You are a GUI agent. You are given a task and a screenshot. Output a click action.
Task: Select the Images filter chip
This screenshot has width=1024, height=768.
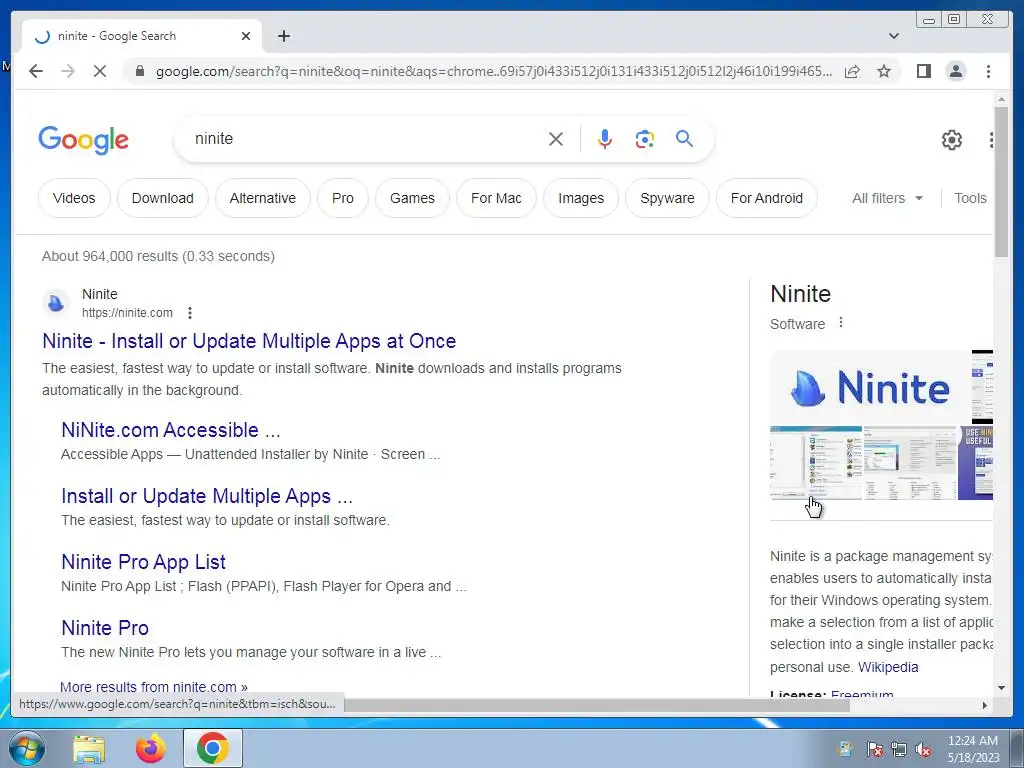click(581, 198)
